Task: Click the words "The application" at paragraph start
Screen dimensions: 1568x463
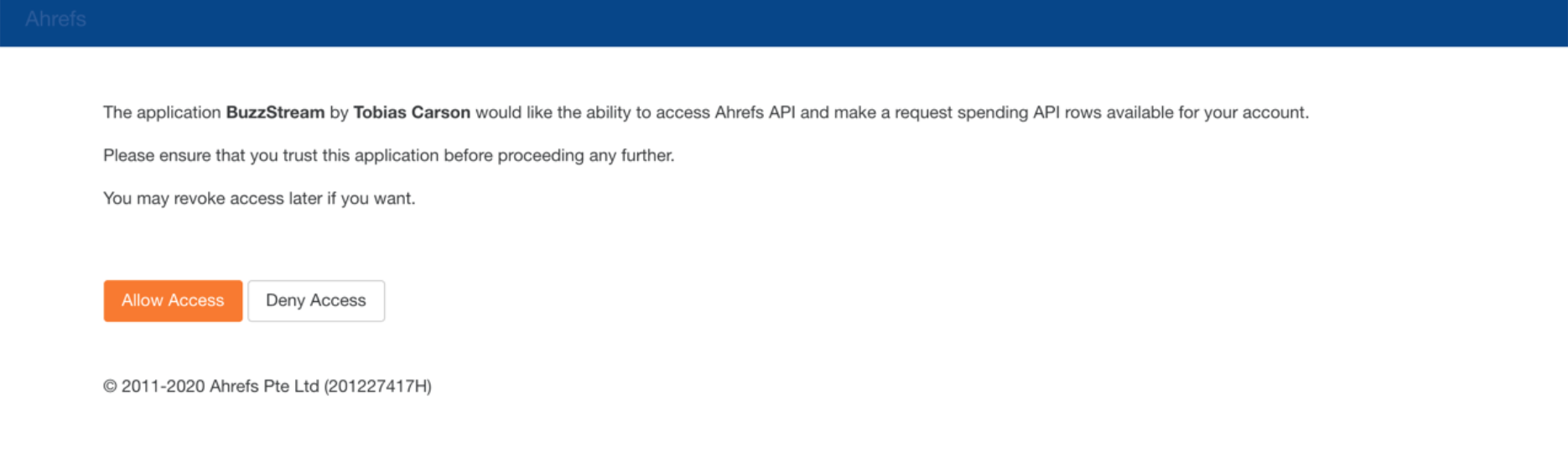Action: click(162, 112)
